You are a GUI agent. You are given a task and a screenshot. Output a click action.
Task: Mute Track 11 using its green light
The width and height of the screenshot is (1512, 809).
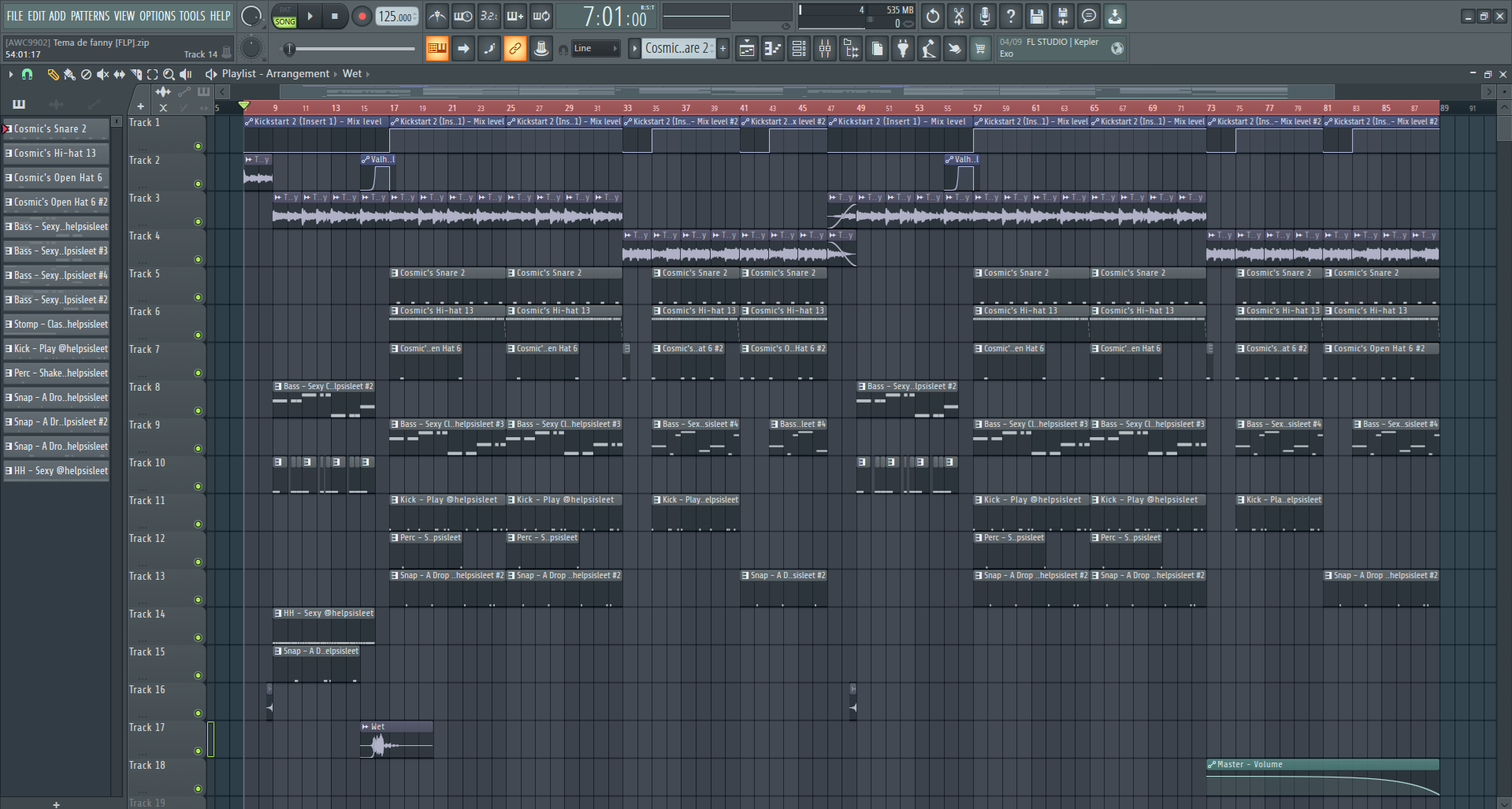pos(198,524)
